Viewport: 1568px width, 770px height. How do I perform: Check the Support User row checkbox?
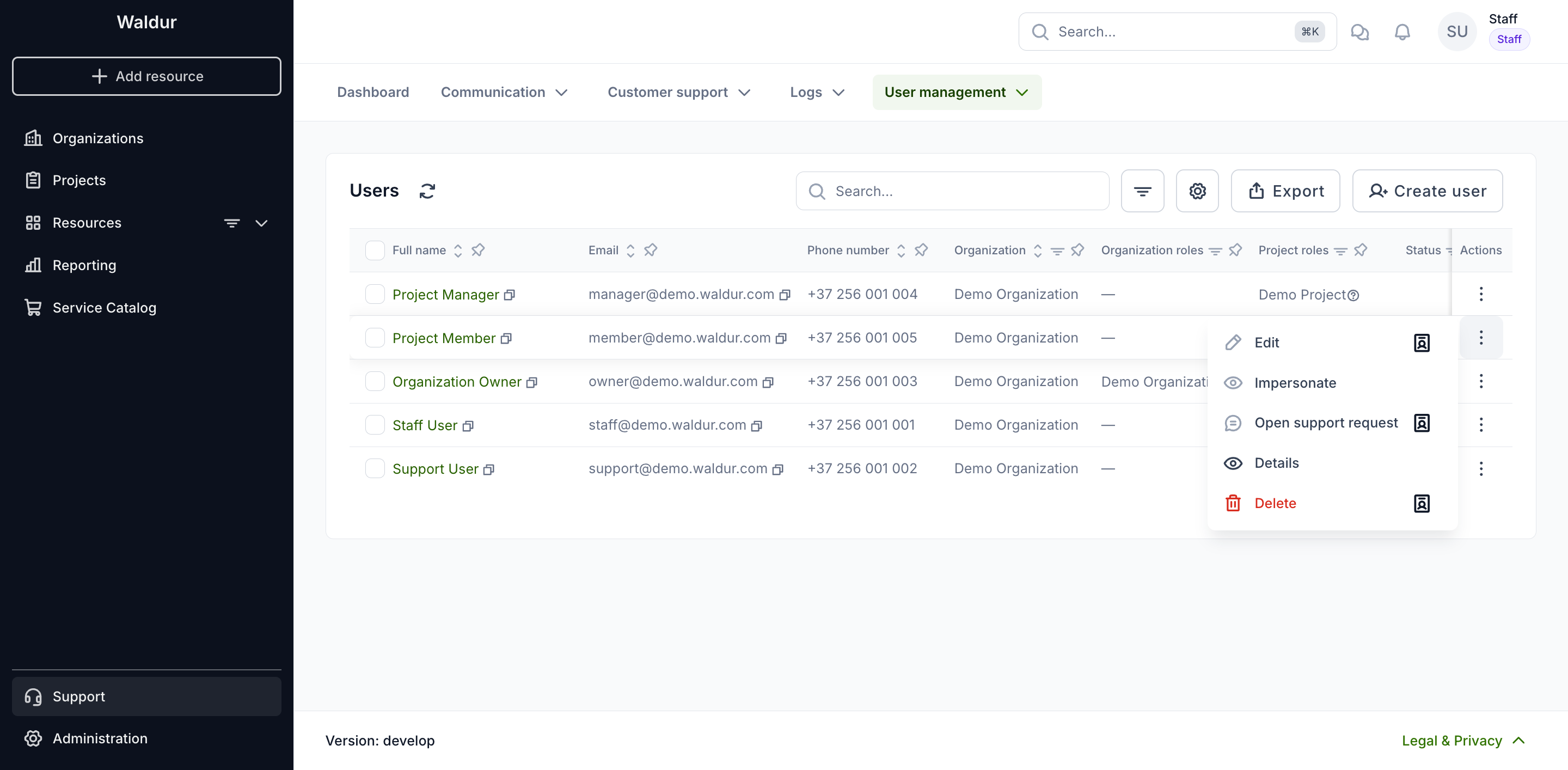[x=375, y=468]
